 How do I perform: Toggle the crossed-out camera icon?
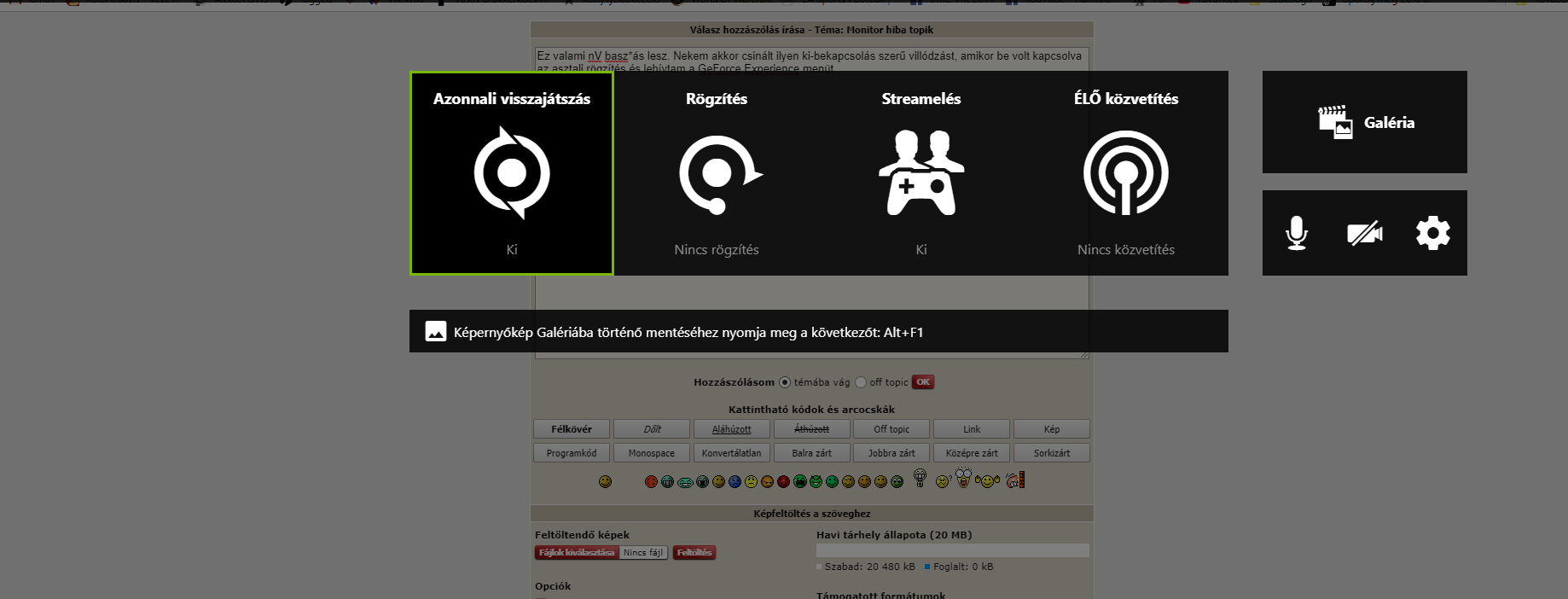(x=1365, y=233)
